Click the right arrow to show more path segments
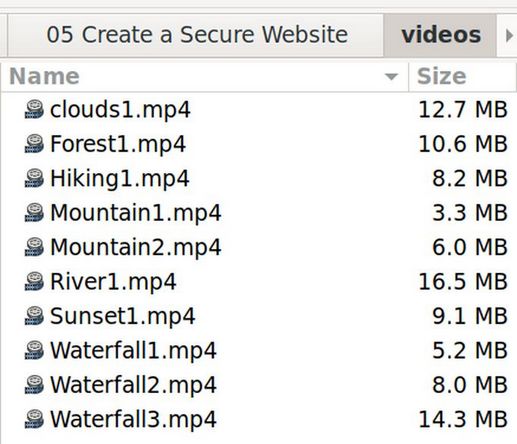 509,35
